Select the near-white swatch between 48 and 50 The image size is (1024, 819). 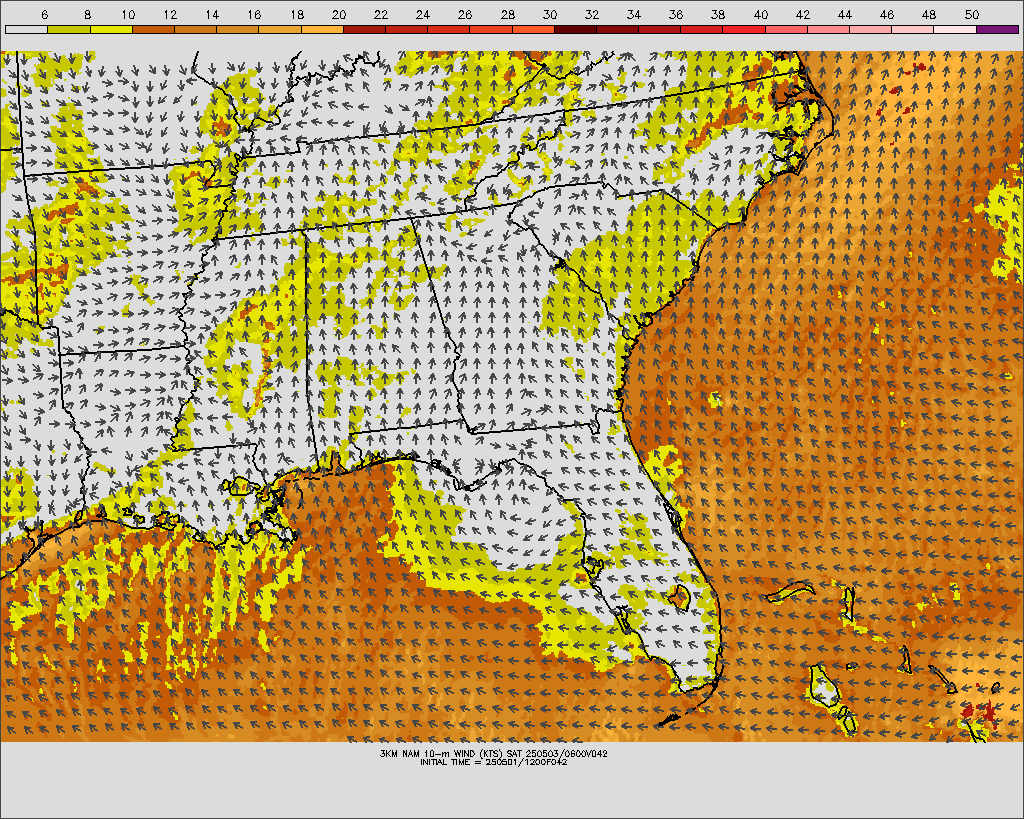coord(955,29)
